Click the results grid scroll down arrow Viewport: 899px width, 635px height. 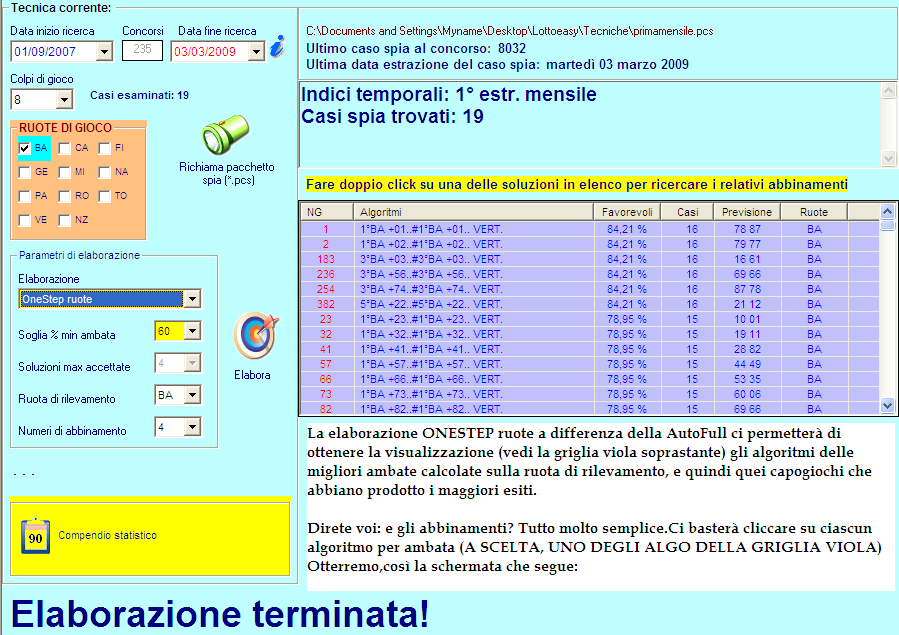click(x=888, y=406)
